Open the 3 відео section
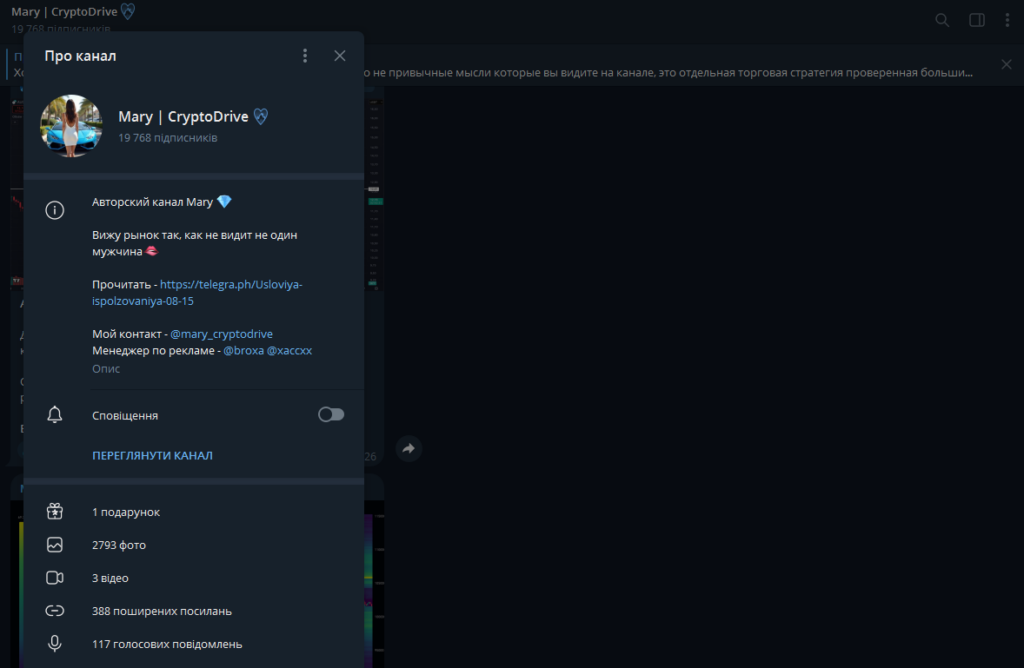Image resolution: width=1024 pixels, height=668 pixels. click(x=193, y=578)
